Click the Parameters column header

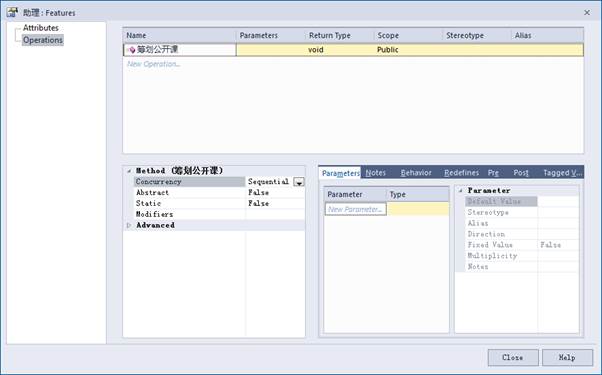[271, 35]
